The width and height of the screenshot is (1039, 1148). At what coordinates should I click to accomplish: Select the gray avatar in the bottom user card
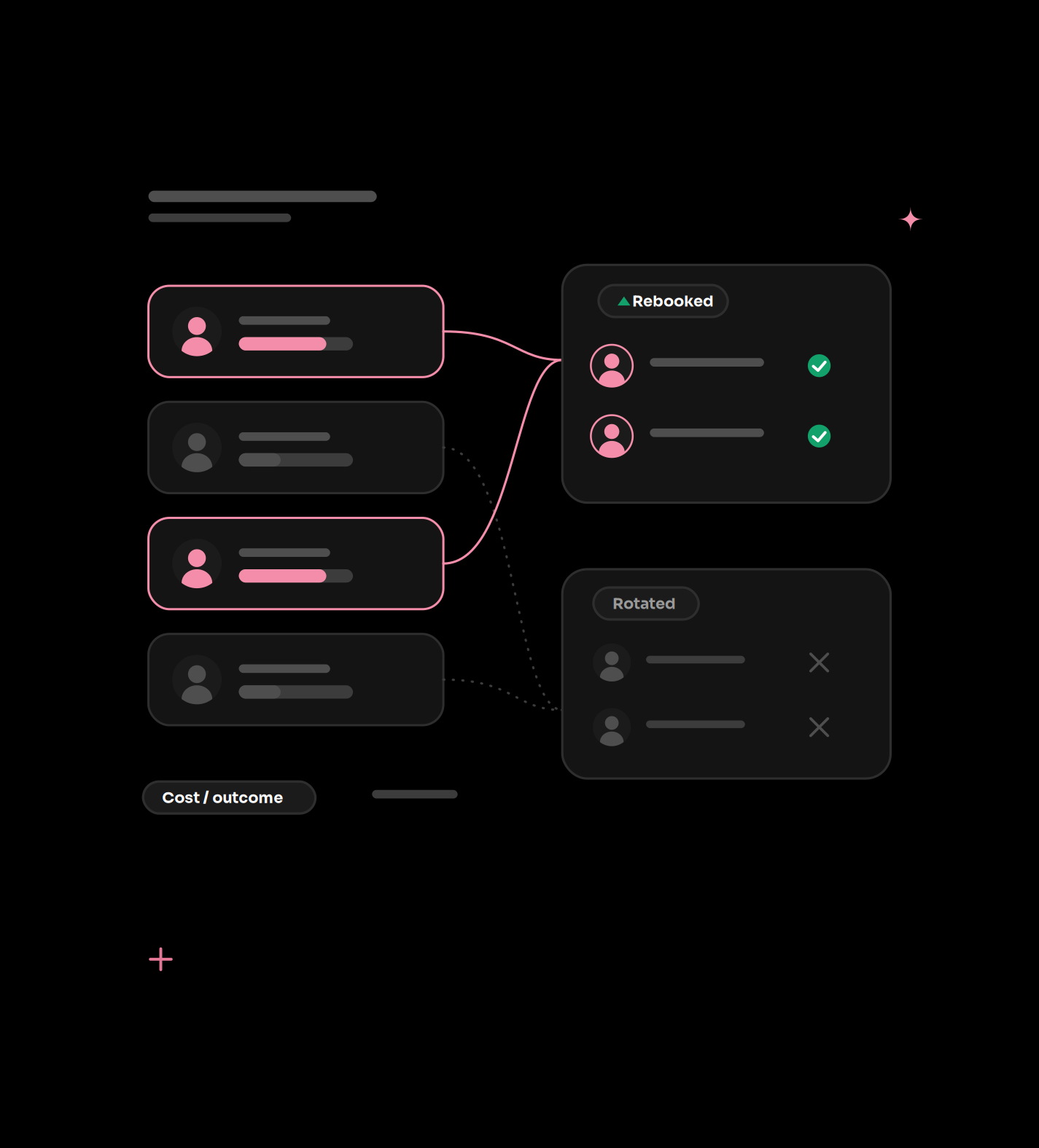tap(197, 679)
